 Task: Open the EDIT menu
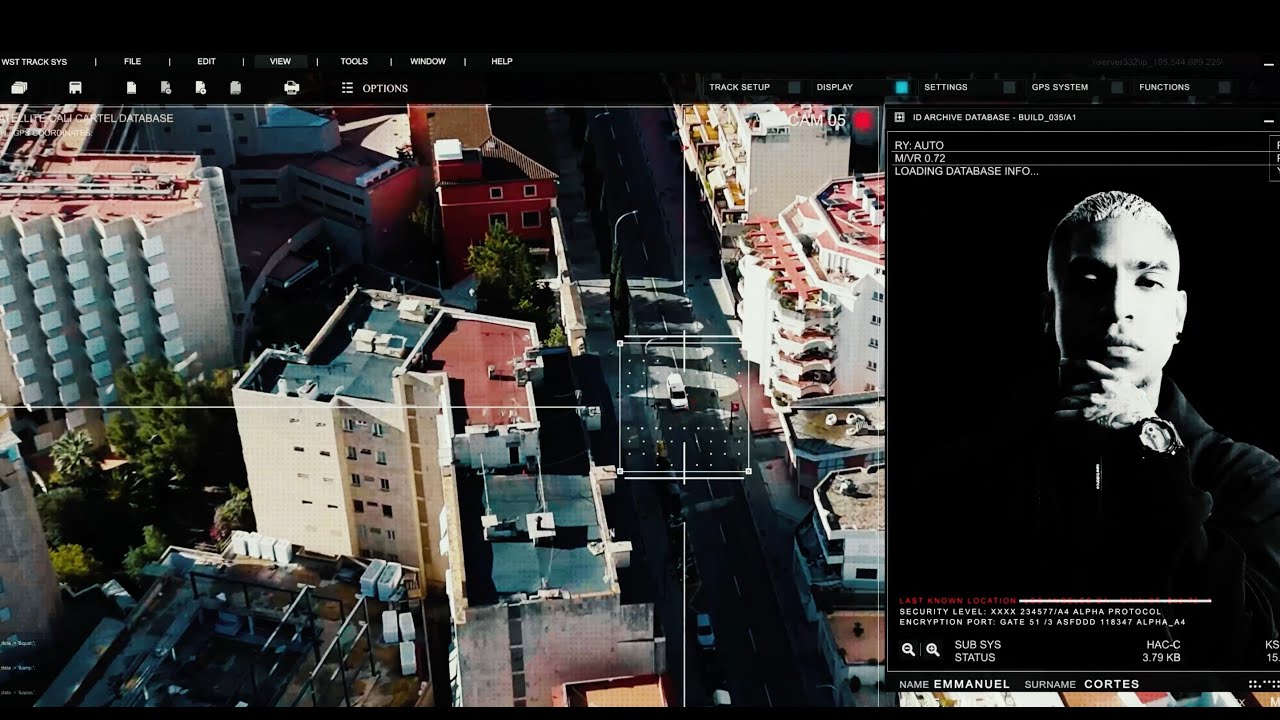point(206,62)
